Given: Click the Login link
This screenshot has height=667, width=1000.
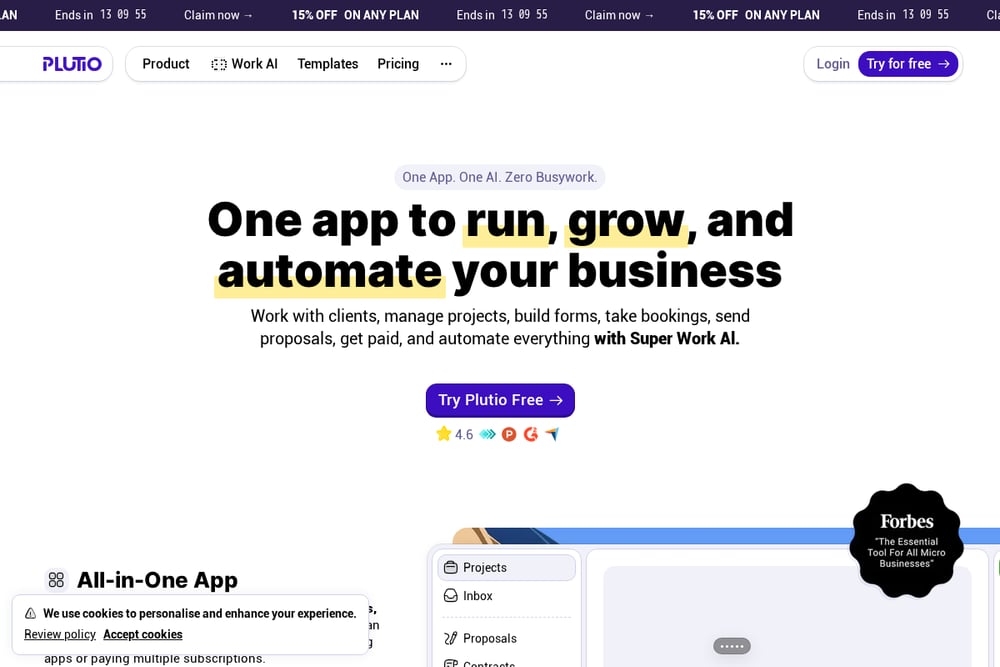Looking at the screenshot, I should (x=833, y=64).
